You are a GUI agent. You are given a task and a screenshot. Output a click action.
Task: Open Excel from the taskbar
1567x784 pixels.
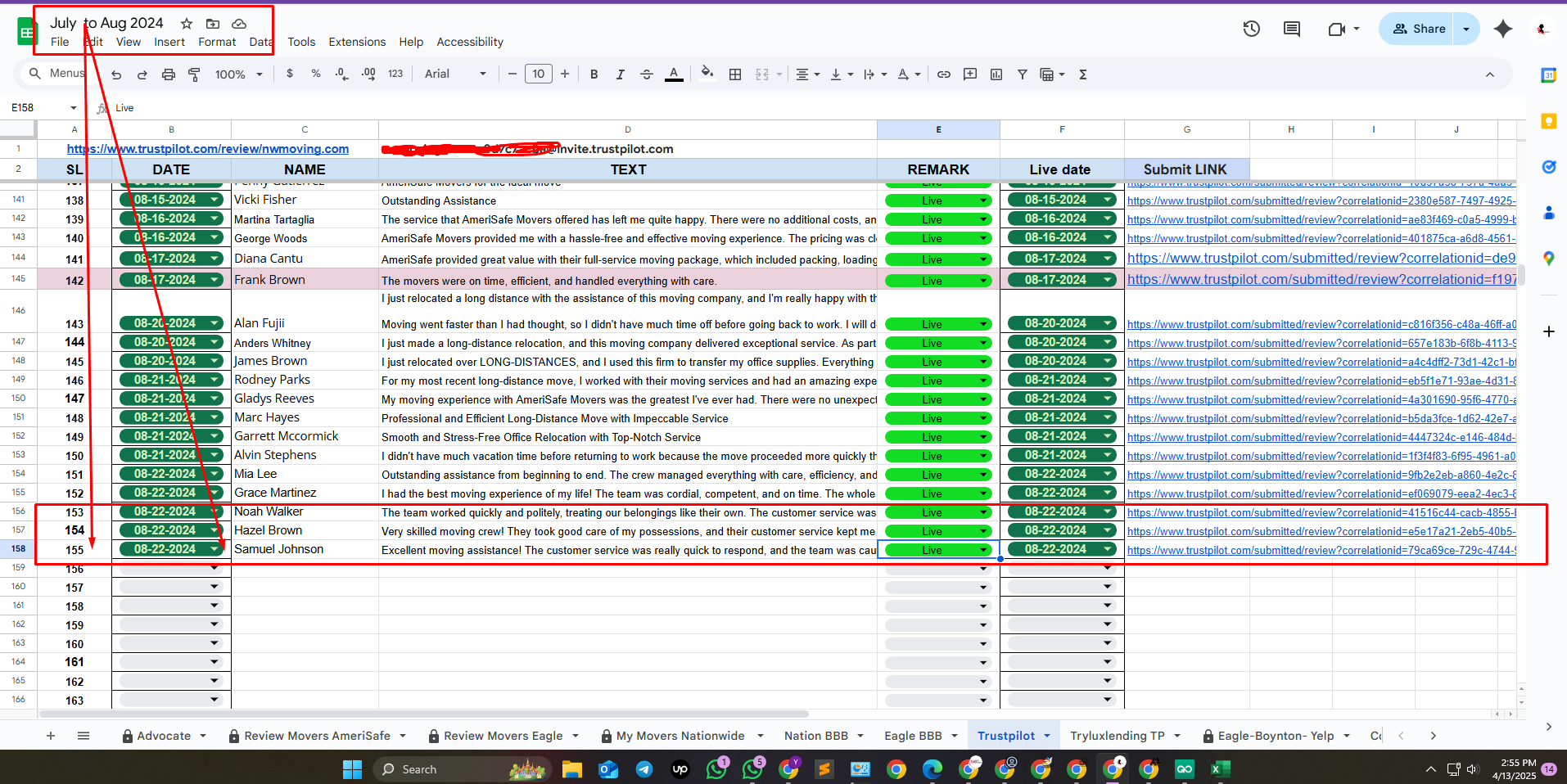1221,769
